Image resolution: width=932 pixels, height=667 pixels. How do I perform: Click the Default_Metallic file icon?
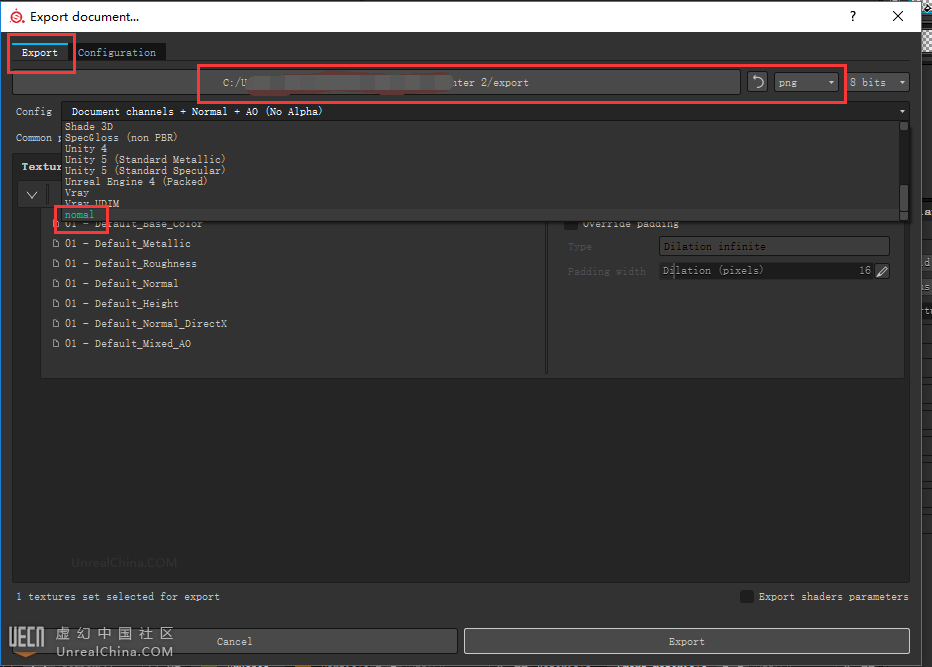pos(56,244)
